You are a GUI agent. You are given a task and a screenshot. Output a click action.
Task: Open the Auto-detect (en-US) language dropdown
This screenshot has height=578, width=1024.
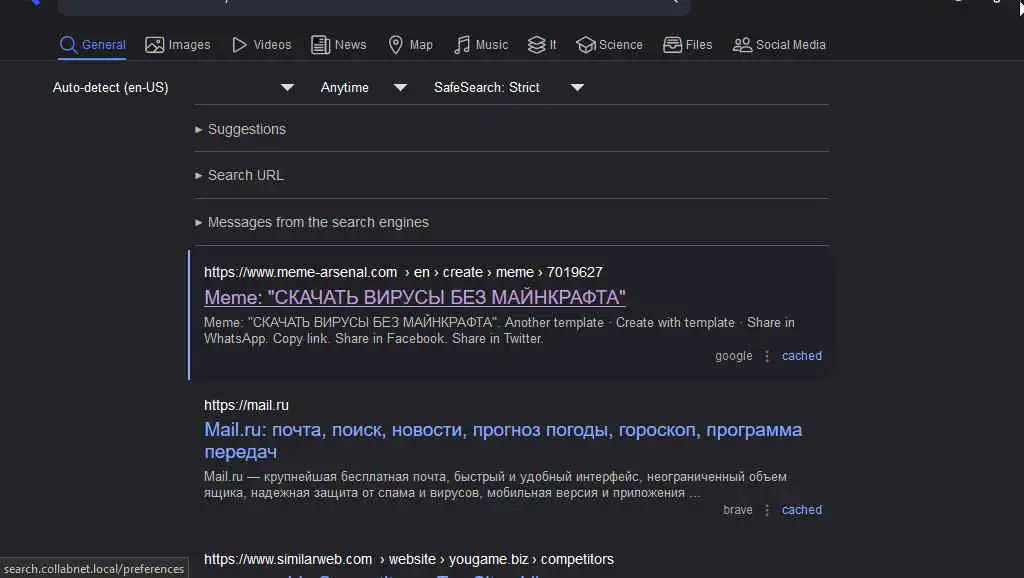tap(173, 88)
